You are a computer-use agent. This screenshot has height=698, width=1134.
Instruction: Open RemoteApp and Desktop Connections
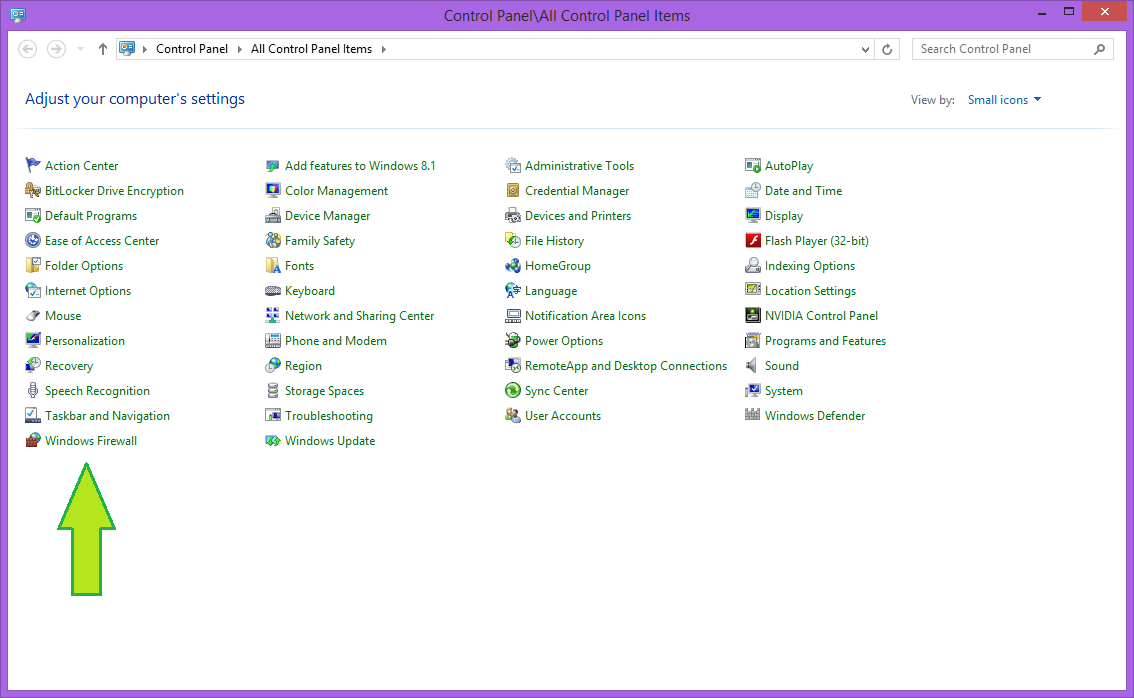click(x=626, y=366)
